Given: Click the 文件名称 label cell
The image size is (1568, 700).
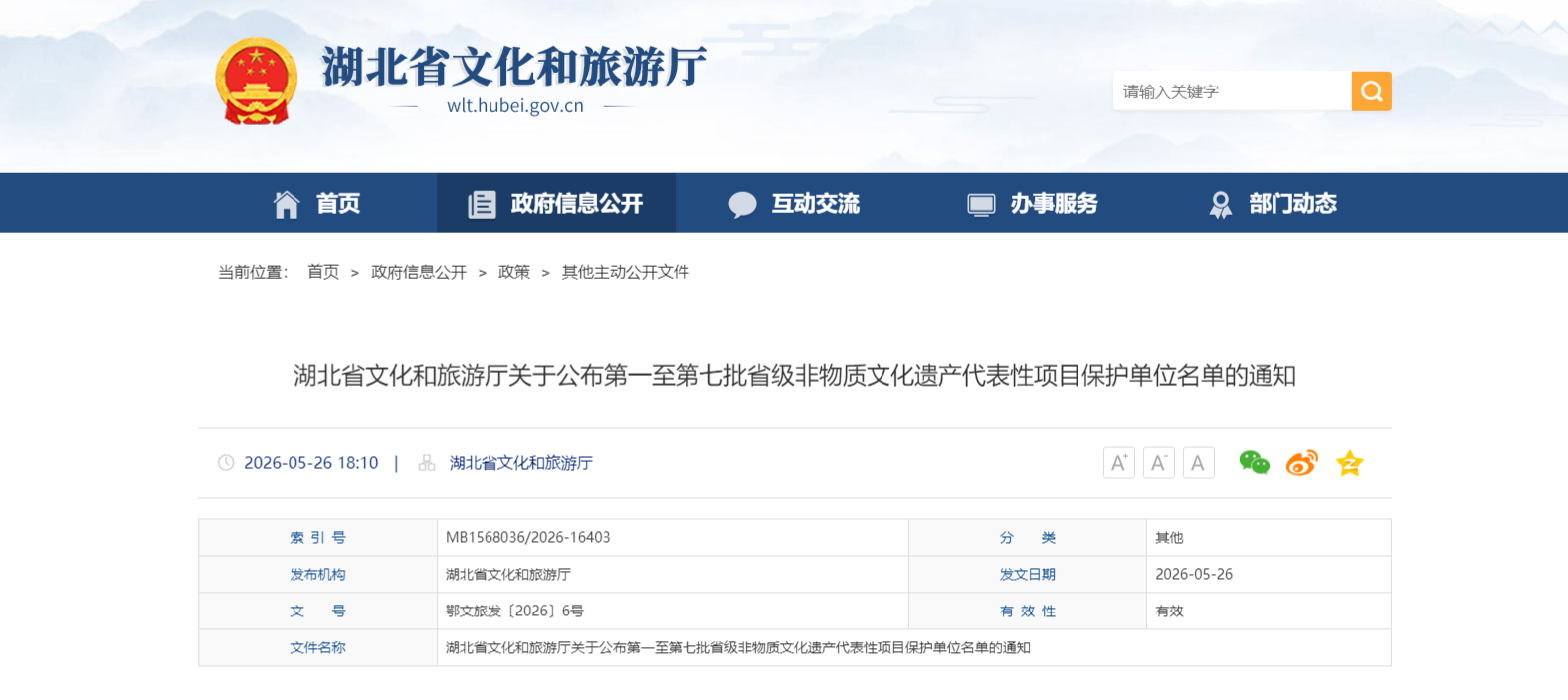Looking at the screenshot, I should (318, 648).
